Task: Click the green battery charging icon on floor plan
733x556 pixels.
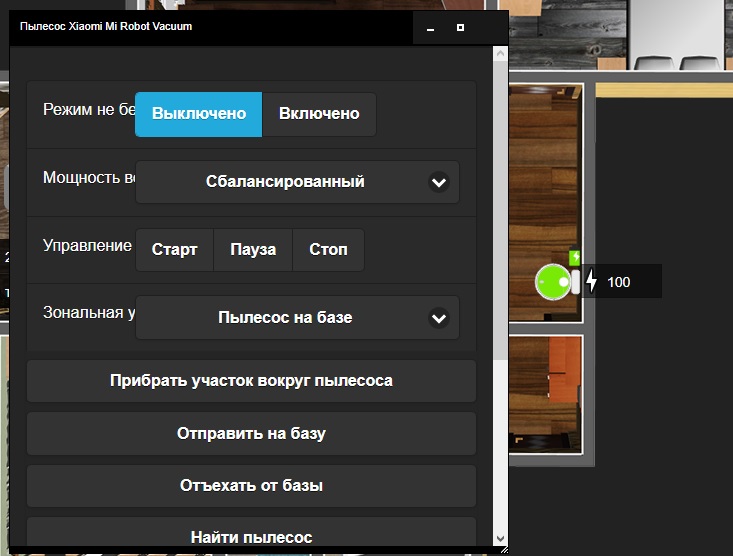Action: [575, 257]
